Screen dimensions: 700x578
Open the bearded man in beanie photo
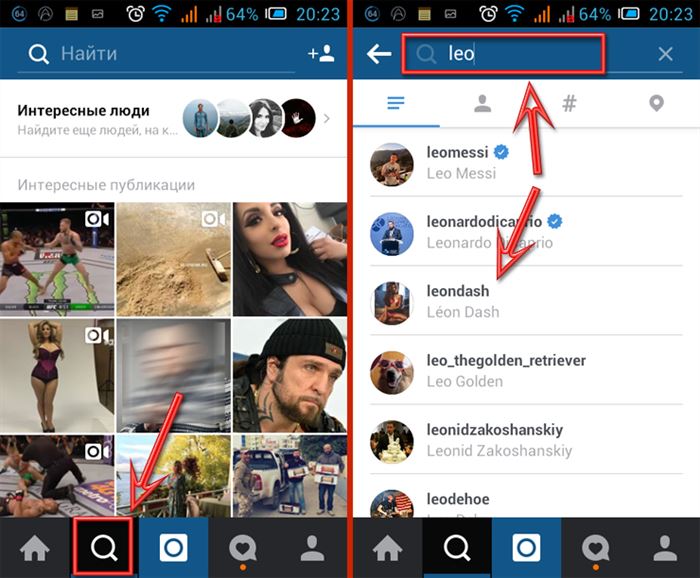(290, 375)
